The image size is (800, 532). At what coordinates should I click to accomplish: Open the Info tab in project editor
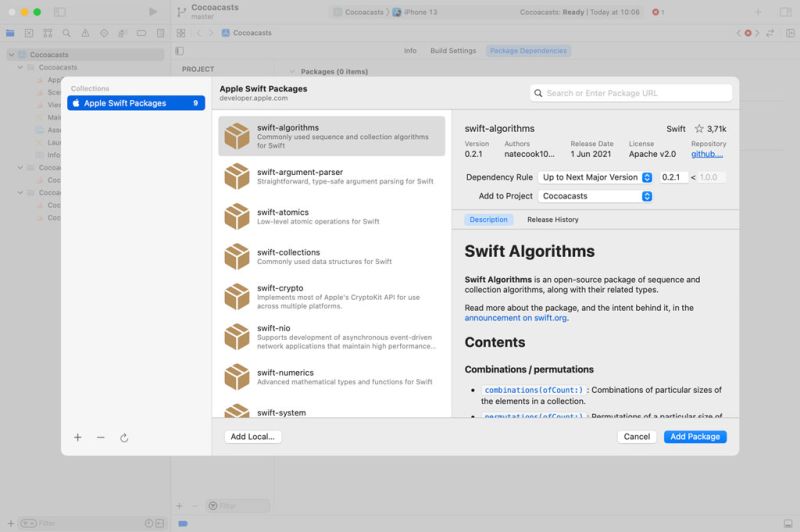410,50
